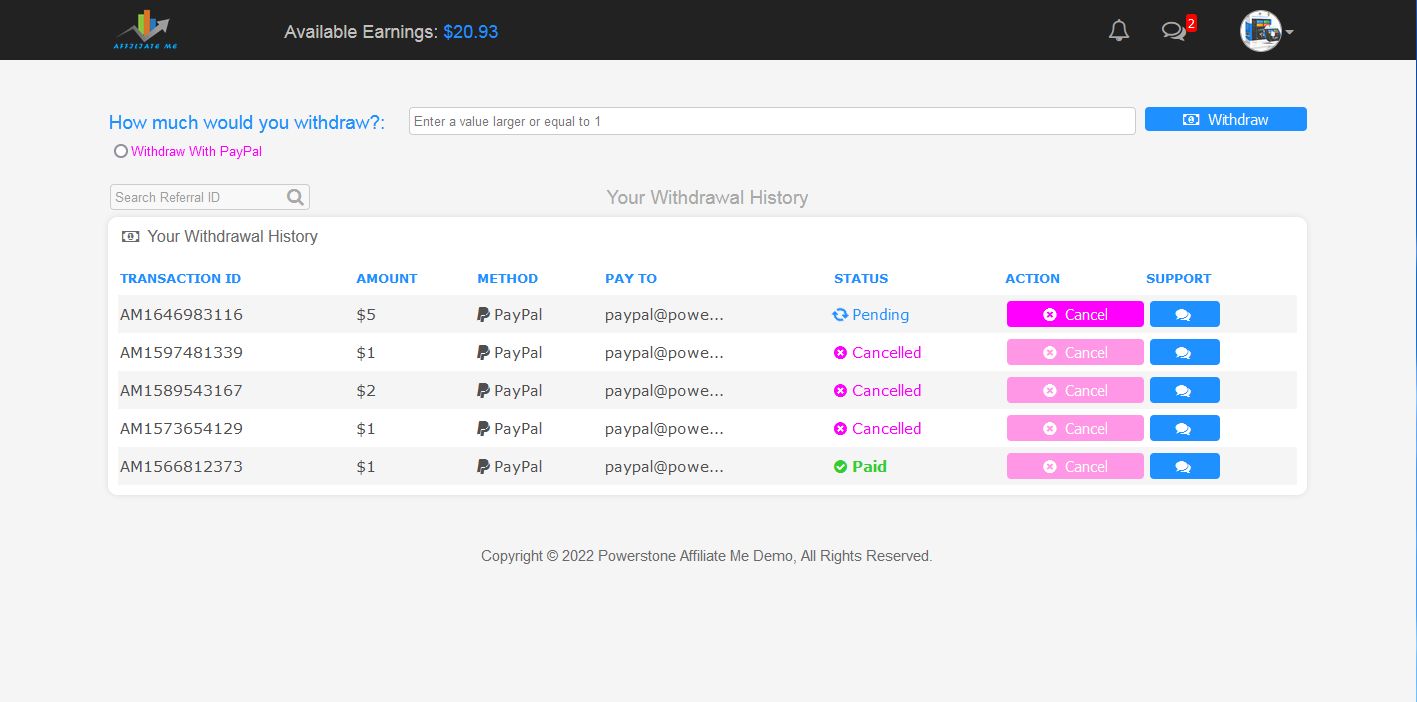Click the Amount column header
The image size is (1417, 702).
pos(386,278)
